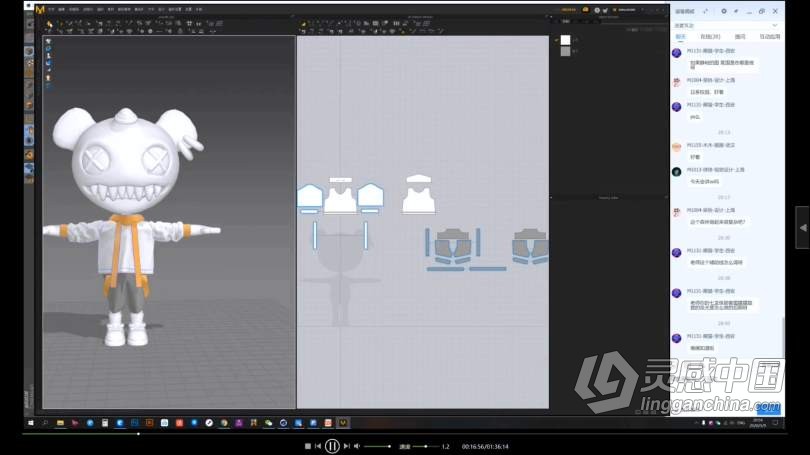Open the Windows Start menu
Image resolution: width=810 pixels, height=455 pixels.
[x=31, y=423]
